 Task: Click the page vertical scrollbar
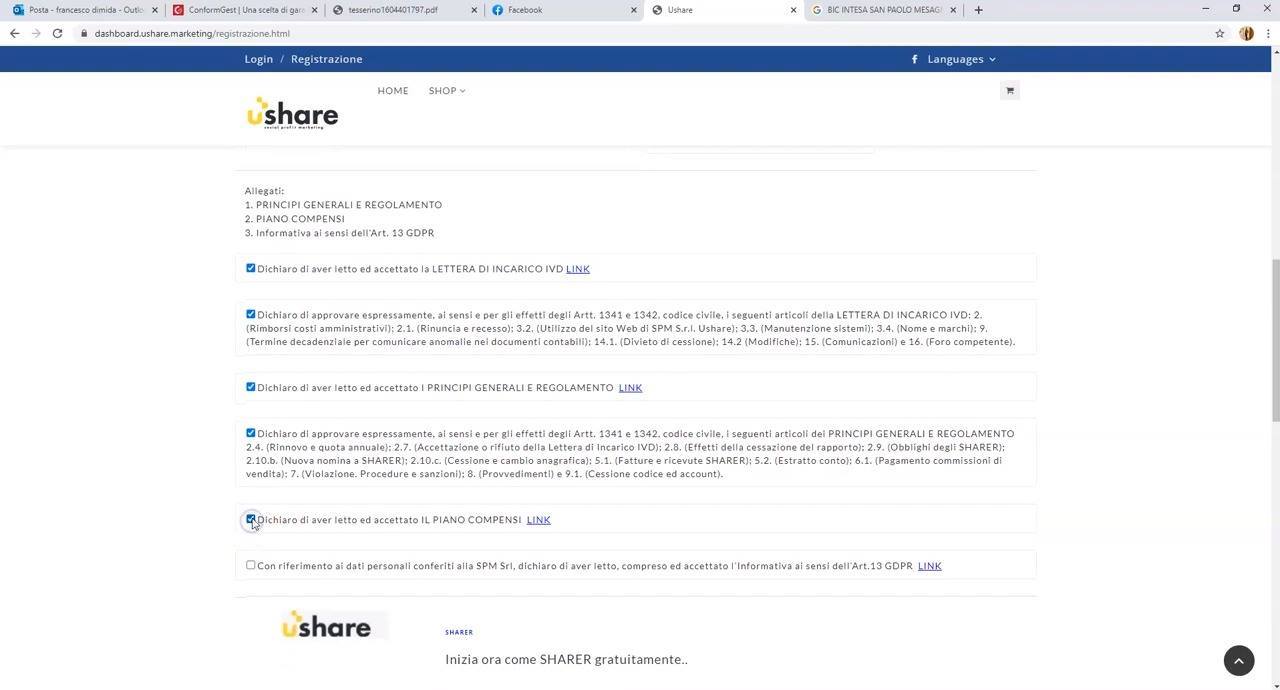pos(1275,340)
